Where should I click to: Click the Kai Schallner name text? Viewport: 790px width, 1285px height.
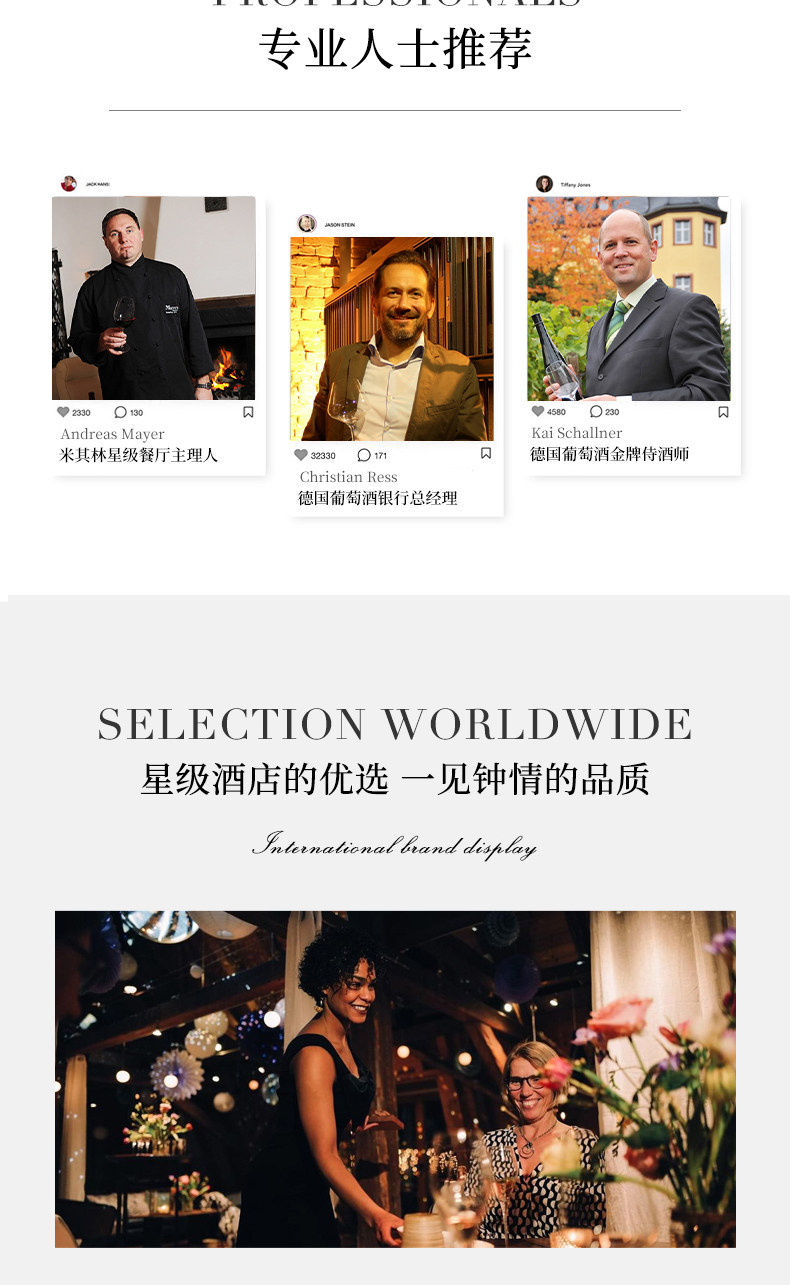(577, 433)
